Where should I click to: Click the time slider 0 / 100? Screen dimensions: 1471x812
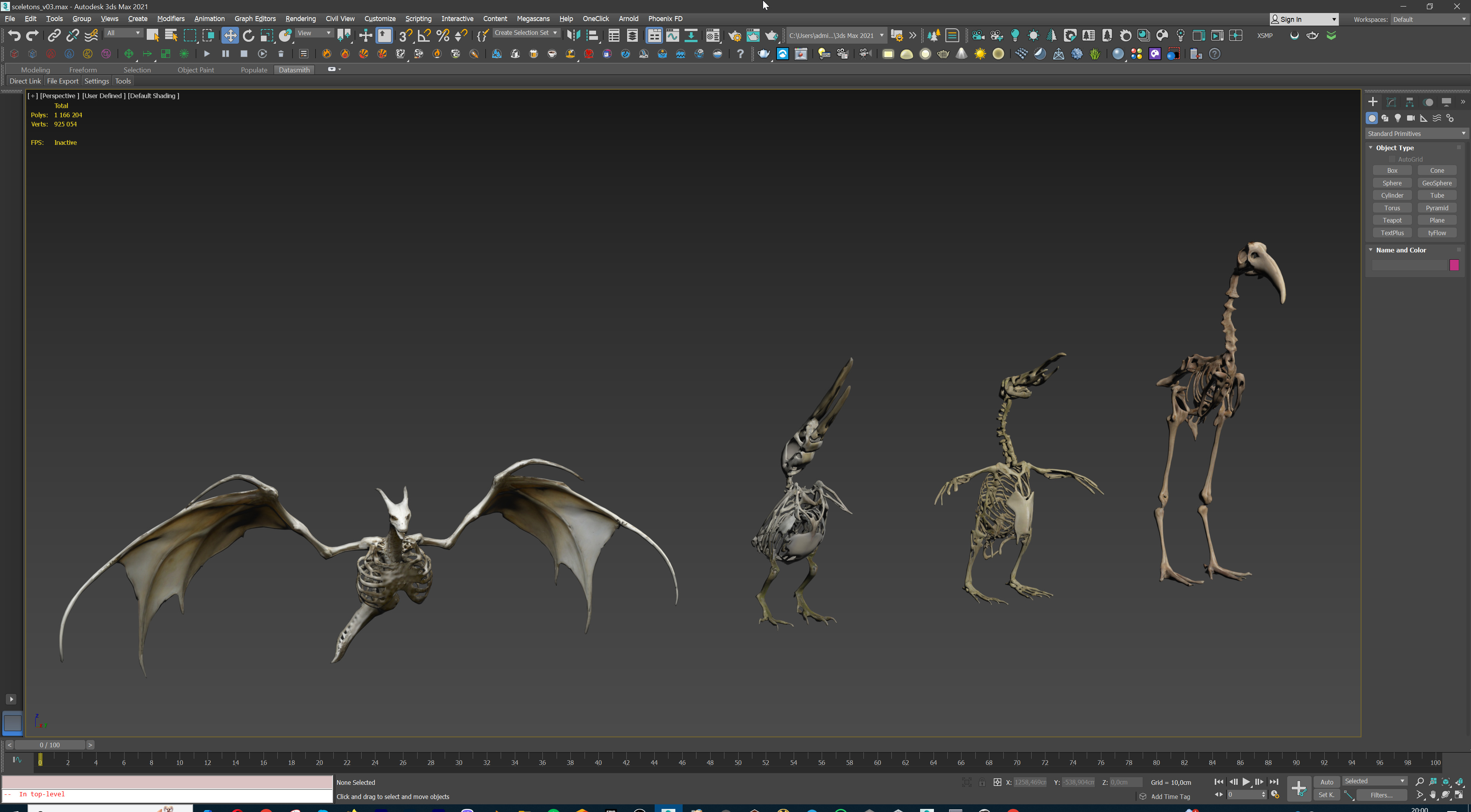50,745
